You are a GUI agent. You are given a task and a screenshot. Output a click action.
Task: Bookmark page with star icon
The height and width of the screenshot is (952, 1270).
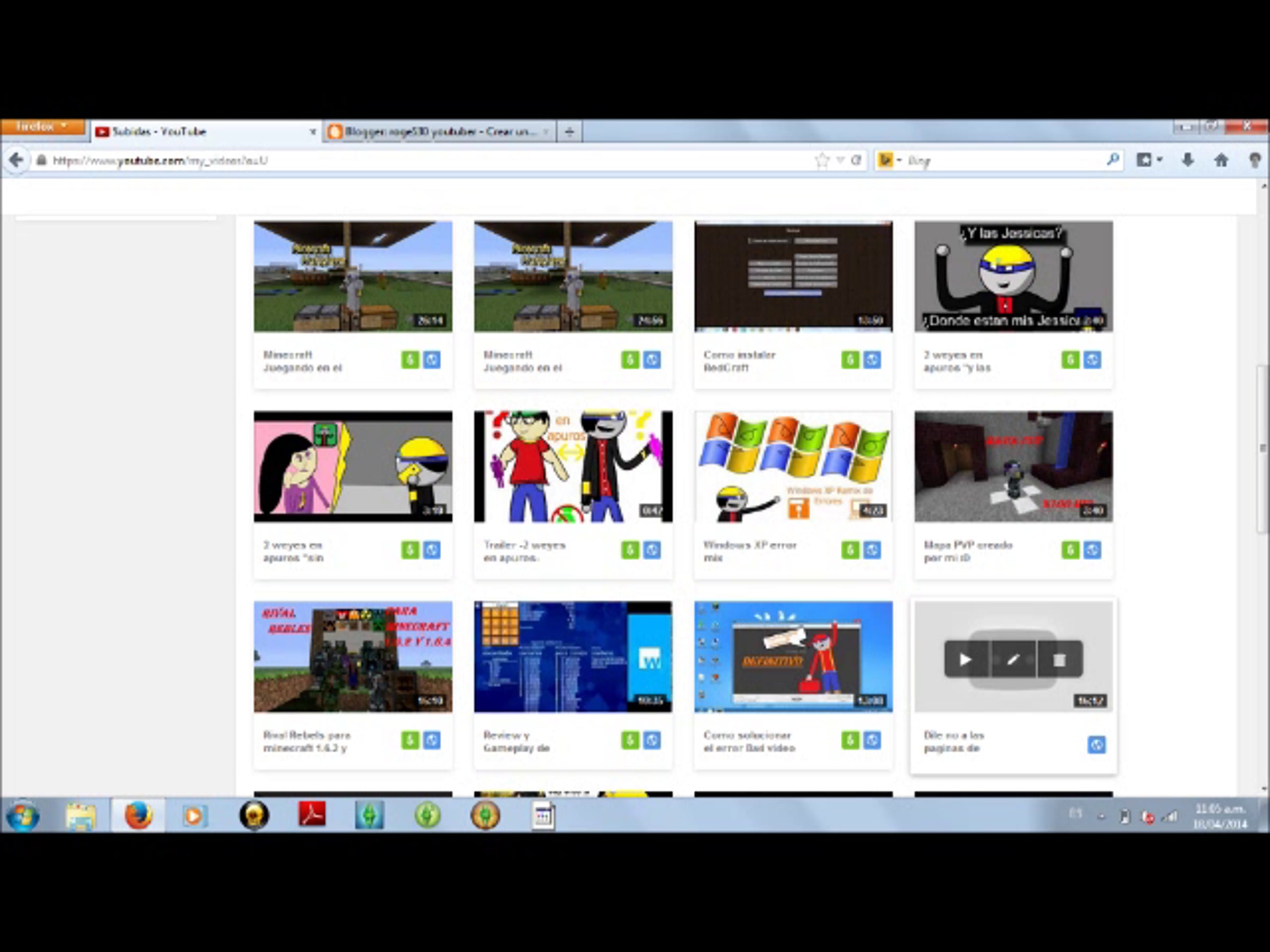pyautogui.click(x=822, y=160)
